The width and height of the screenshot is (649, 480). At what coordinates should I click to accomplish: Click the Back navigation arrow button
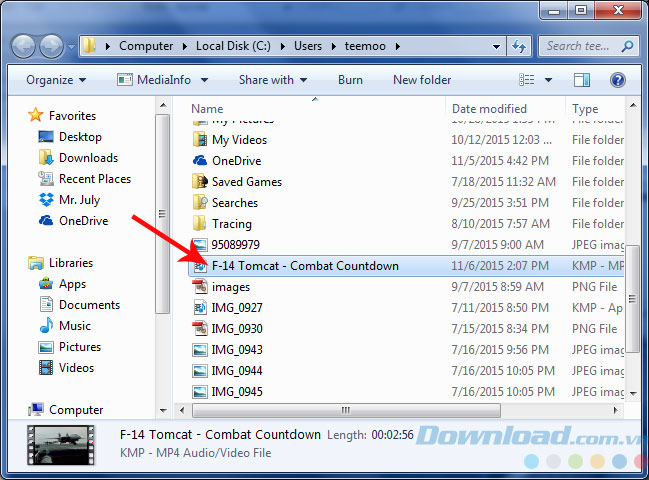(x=24, y=46)
